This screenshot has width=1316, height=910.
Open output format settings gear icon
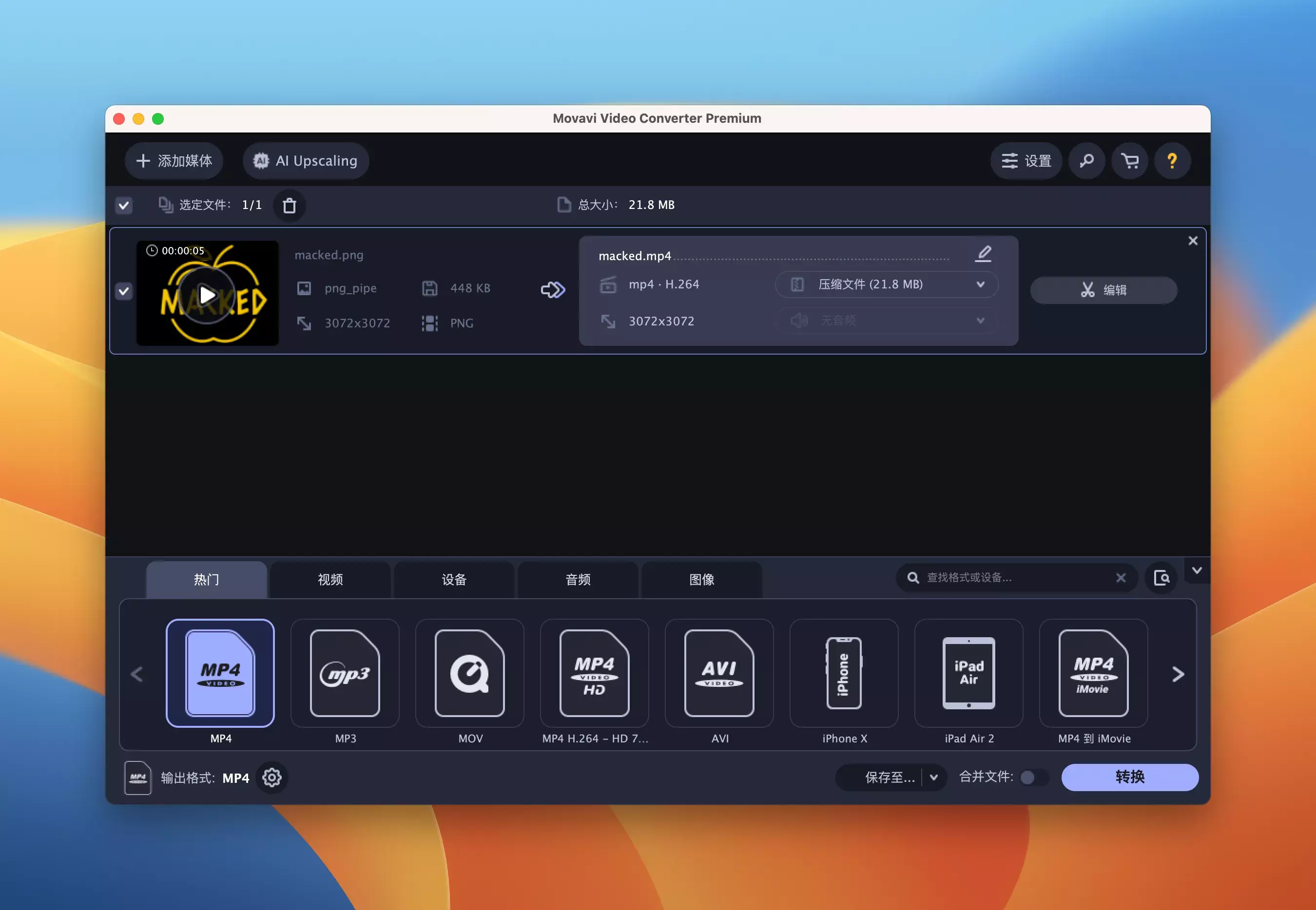271,777
